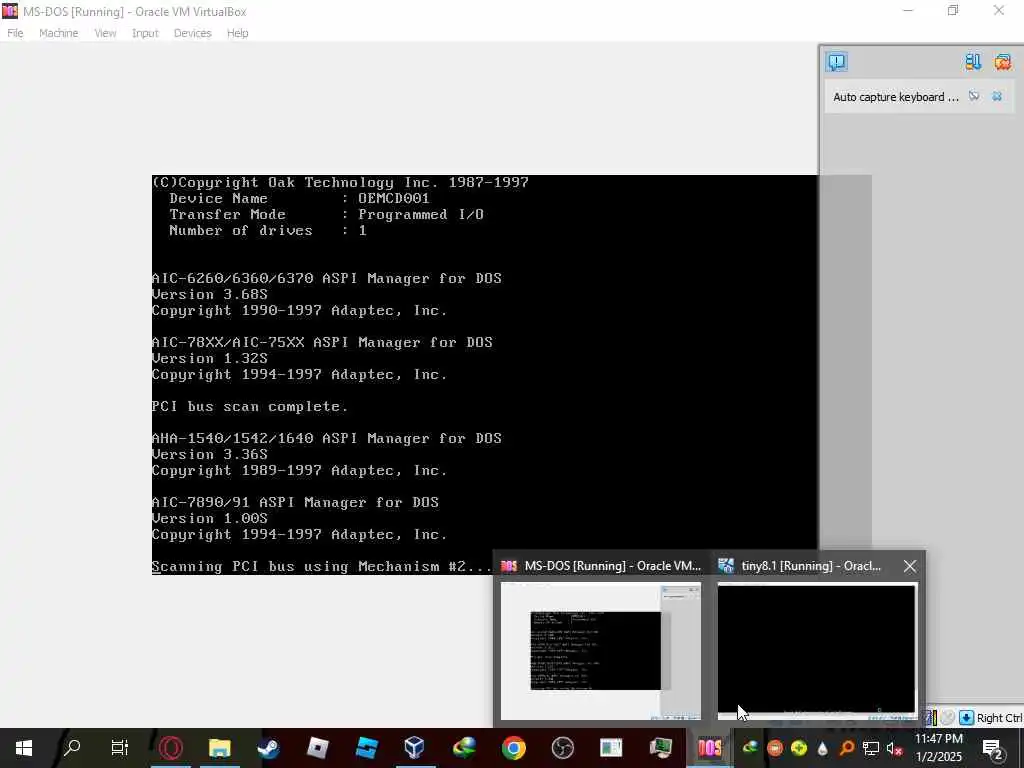
Task: Dismiss the Auto capture keyboard notification
Action: click(x=997, y=96)
